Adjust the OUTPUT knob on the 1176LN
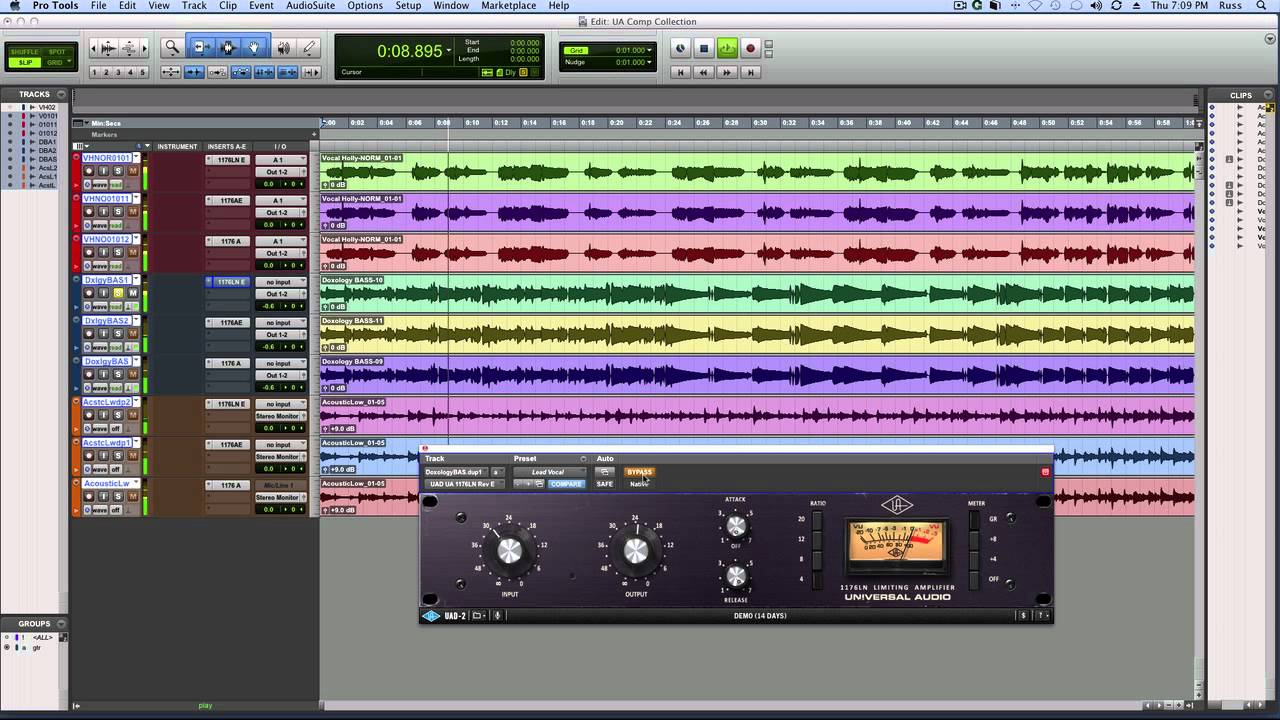 (x=636, y=550)
